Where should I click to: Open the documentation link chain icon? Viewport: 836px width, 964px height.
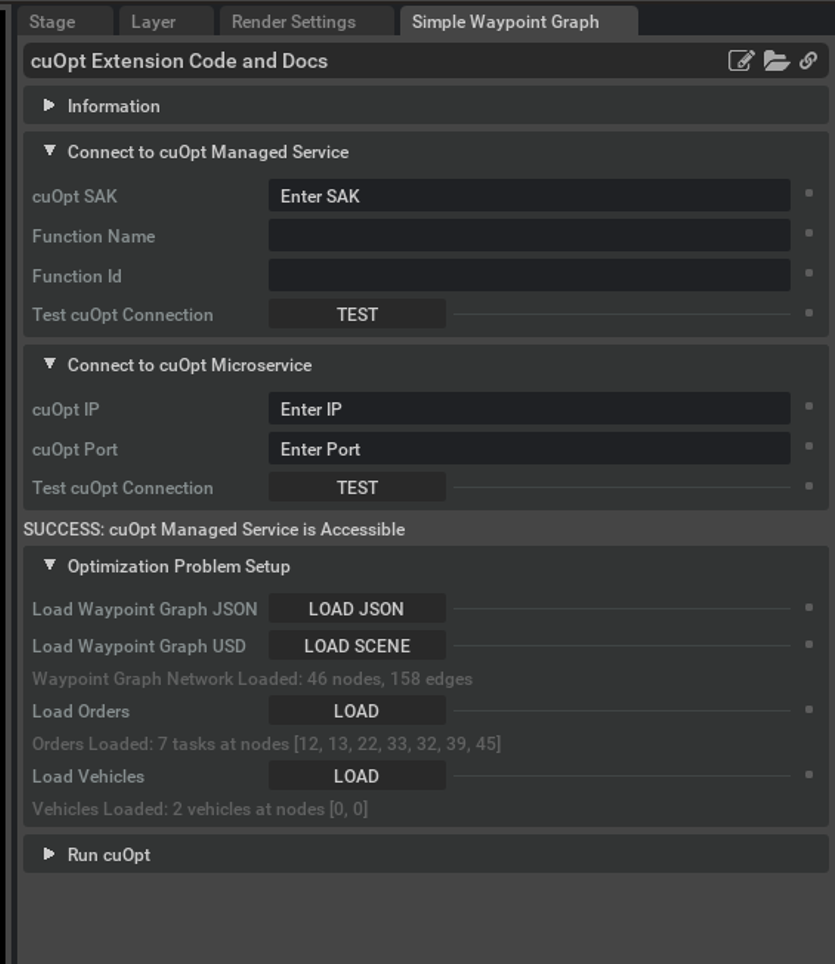[x=808, y=61]
